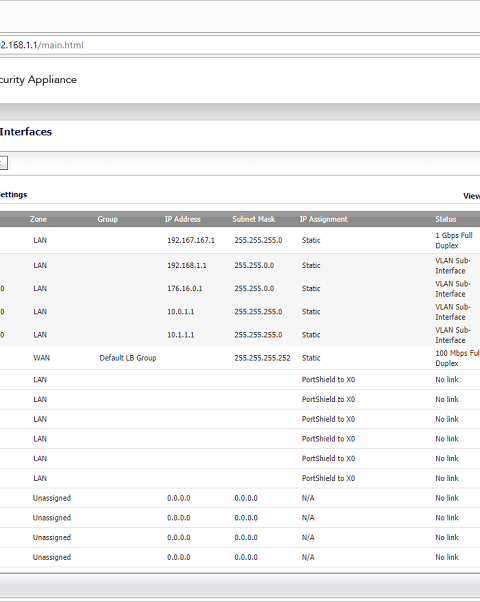Screen dimensions: 480x602
Task: Select the row with IP 192.168.1.1
Action: [x=240, y=265]
